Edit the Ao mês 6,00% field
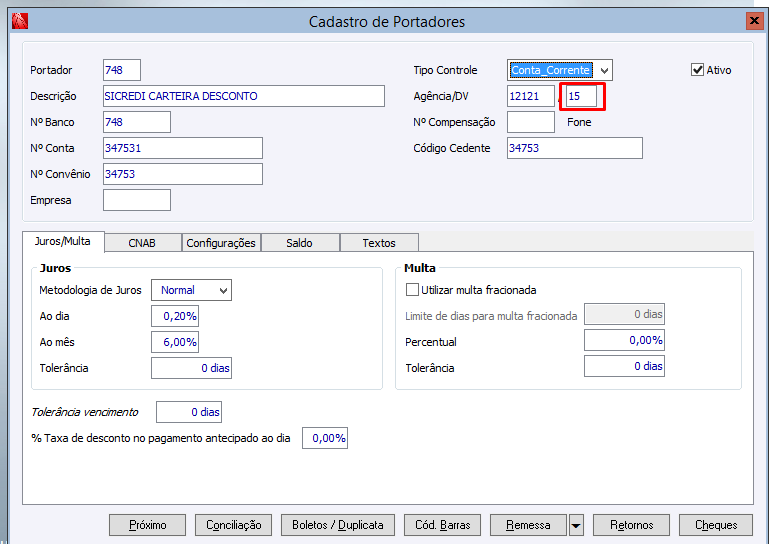The image size is (771, 544). 175,342
